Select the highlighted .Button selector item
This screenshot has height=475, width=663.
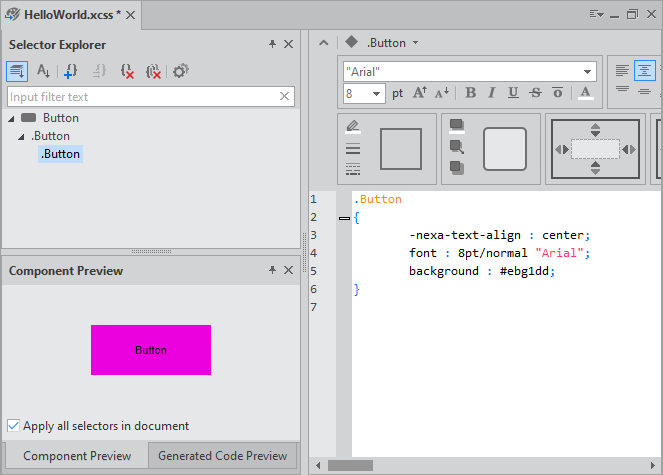(60, 154)
